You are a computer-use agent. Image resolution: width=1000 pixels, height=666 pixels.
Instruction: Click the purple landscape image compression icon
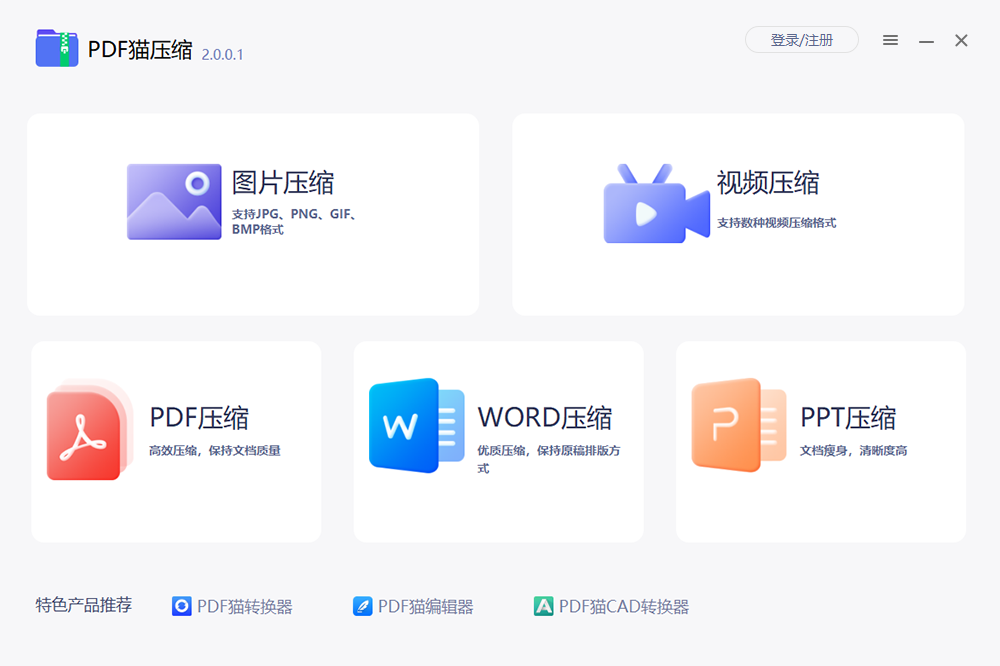174,202
